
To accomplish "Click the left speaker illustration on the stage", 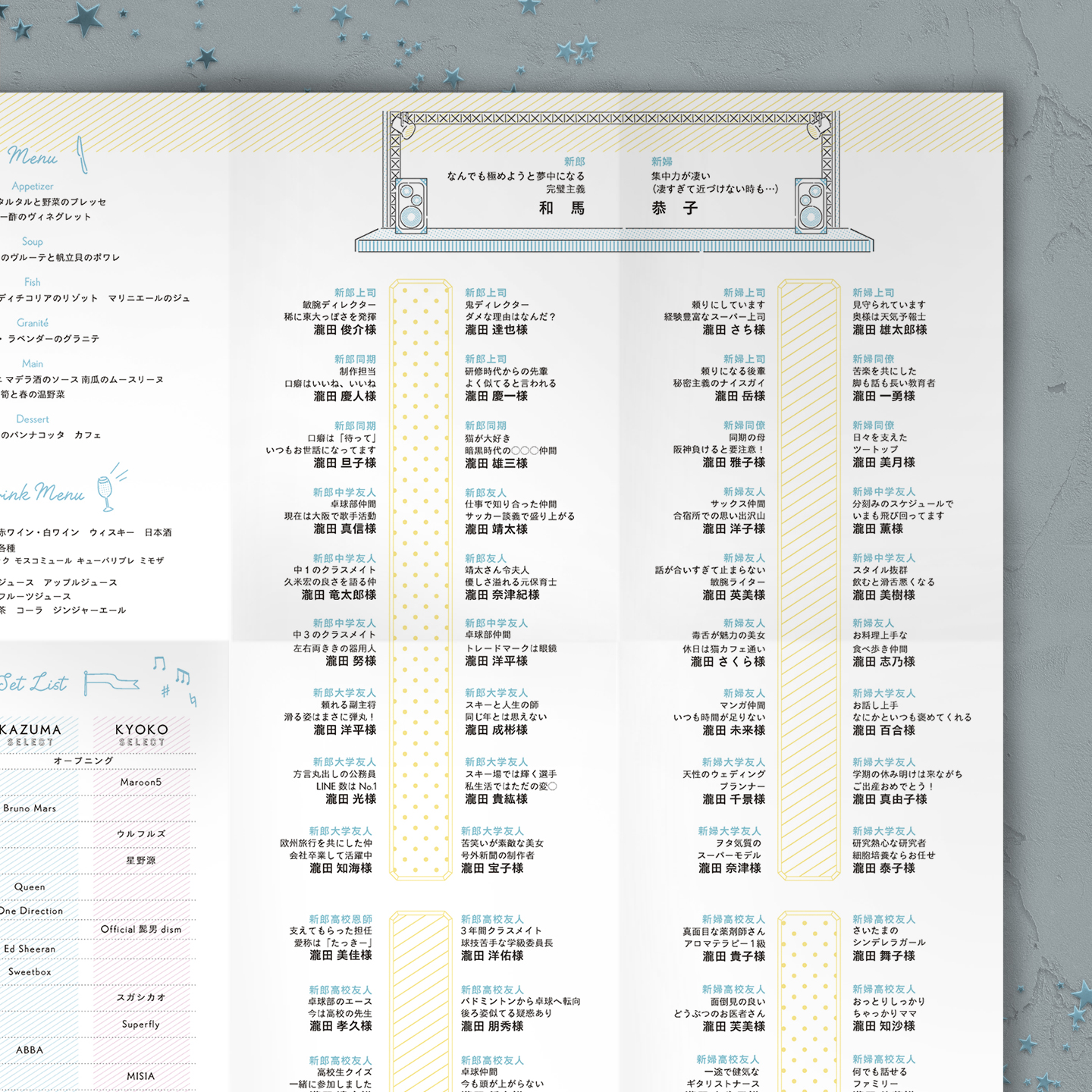I will 412,206.
